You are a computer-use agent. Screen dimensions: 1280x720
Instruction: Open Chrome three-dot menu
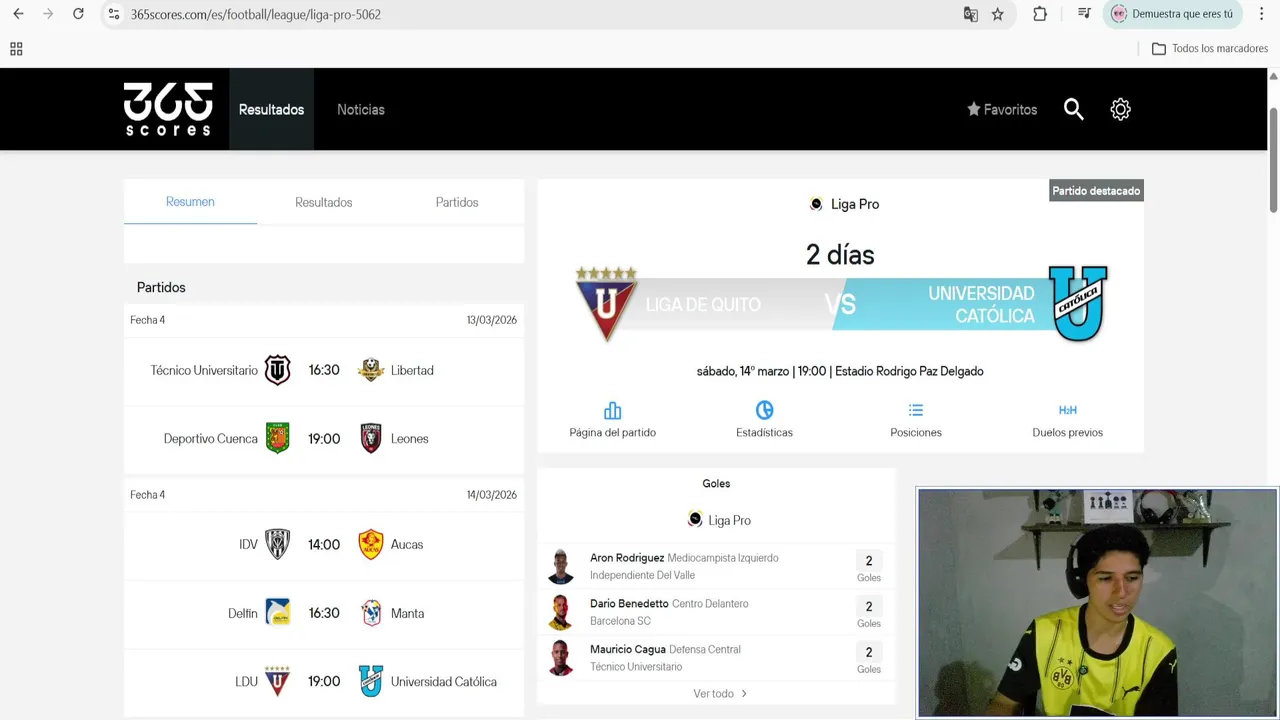(1261, 14)
